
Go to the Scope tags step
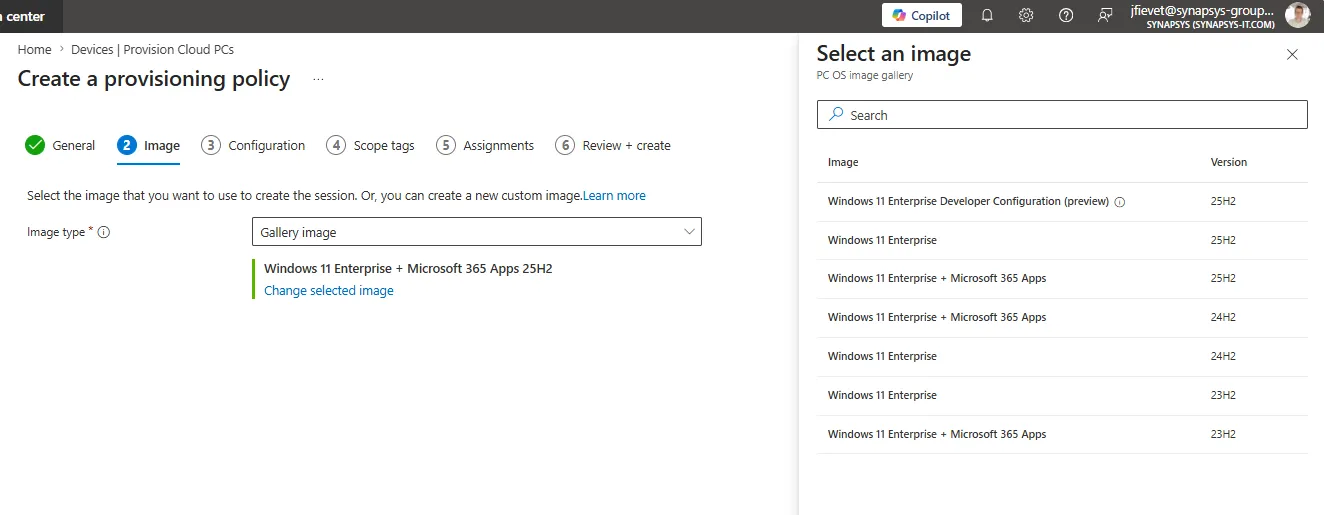pos(370,145)
